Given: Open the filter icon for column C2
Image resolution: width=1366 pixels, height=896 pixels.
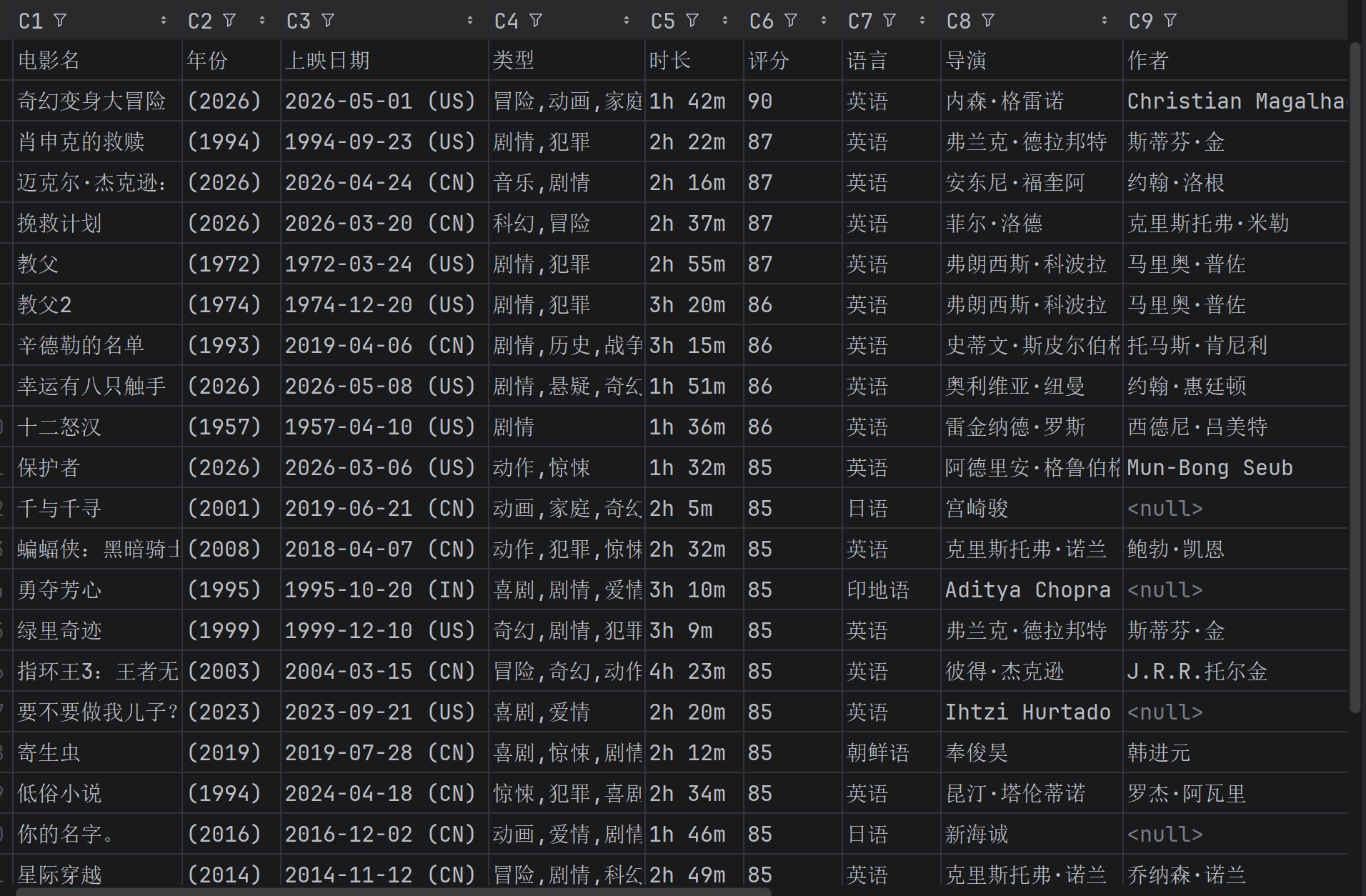Looking at the screenshot, I should coord(229,21).
